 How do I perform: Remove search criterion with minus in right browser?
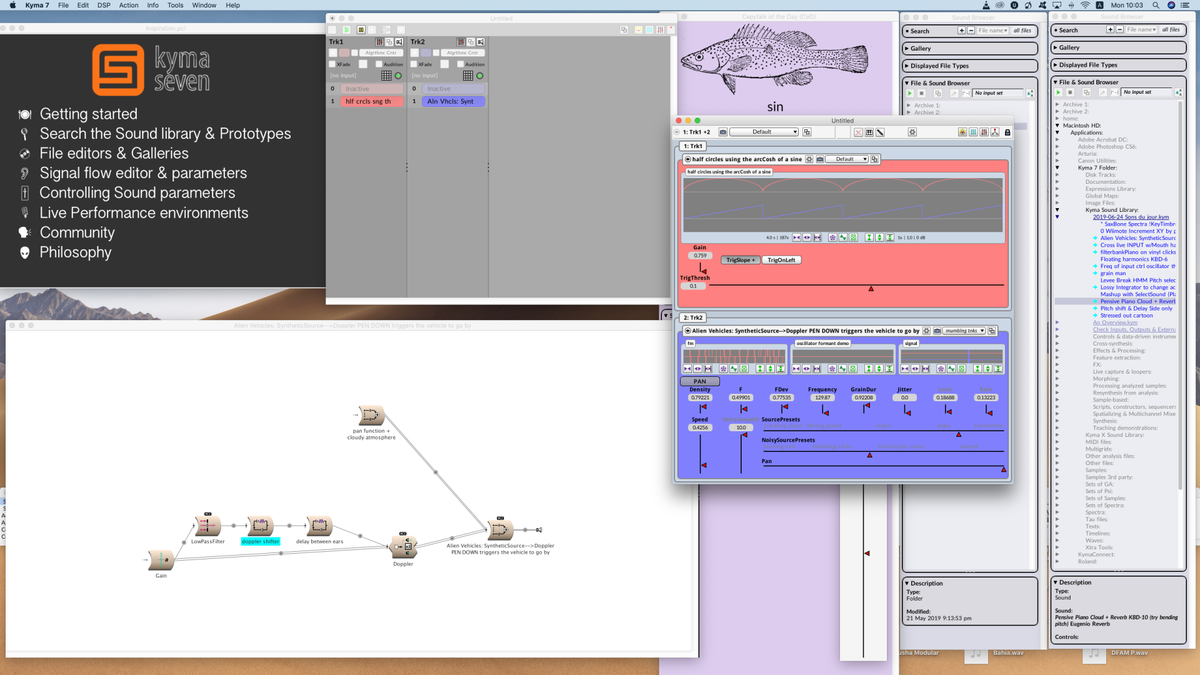(x=1120, y=30)
